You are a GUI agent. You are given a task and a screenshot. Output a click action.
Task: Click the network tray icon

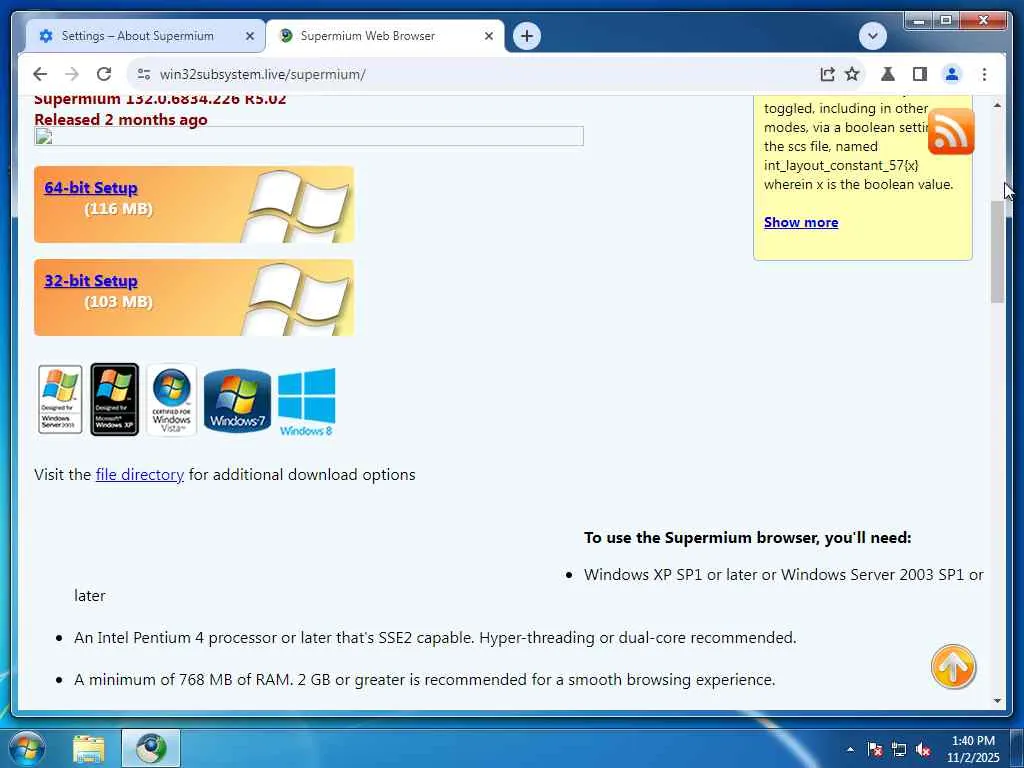(x=899, y=749)
